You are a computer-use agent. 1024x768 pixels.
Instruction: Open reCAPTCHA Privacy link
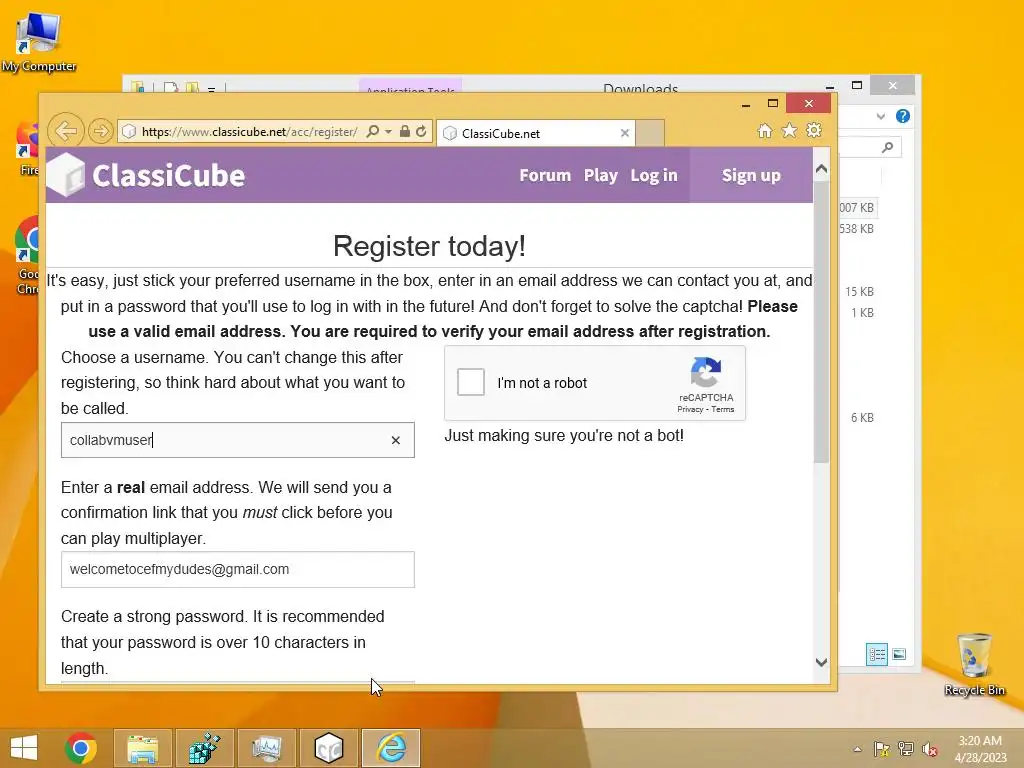click(690, 409)
